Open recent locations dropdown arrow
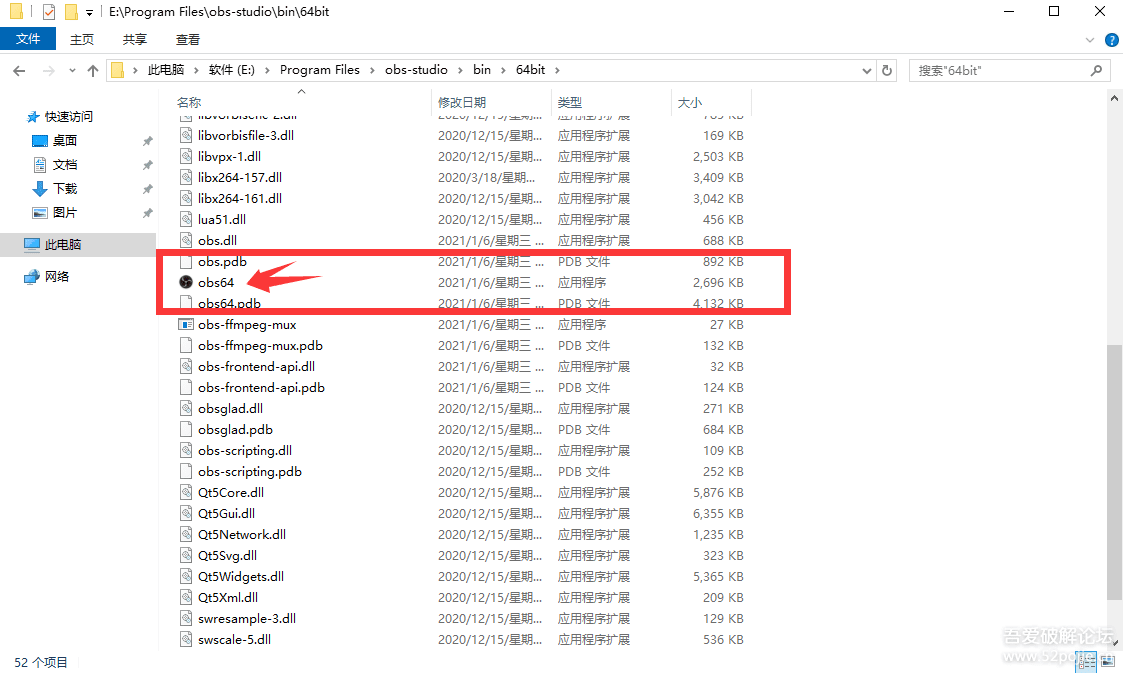 pos(72,70)
